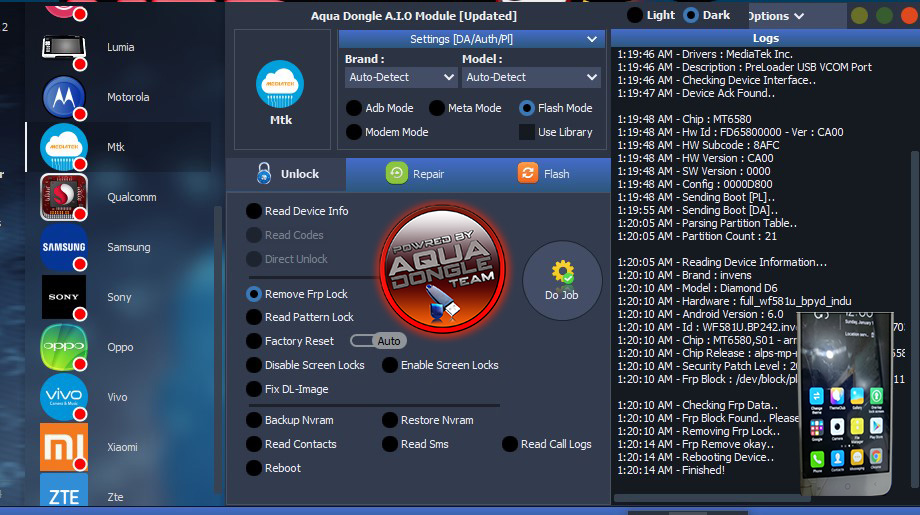The width and height of the screenshot is (920, 515).
Task: Select the ZTE brand icon
Action: point(64,492)
